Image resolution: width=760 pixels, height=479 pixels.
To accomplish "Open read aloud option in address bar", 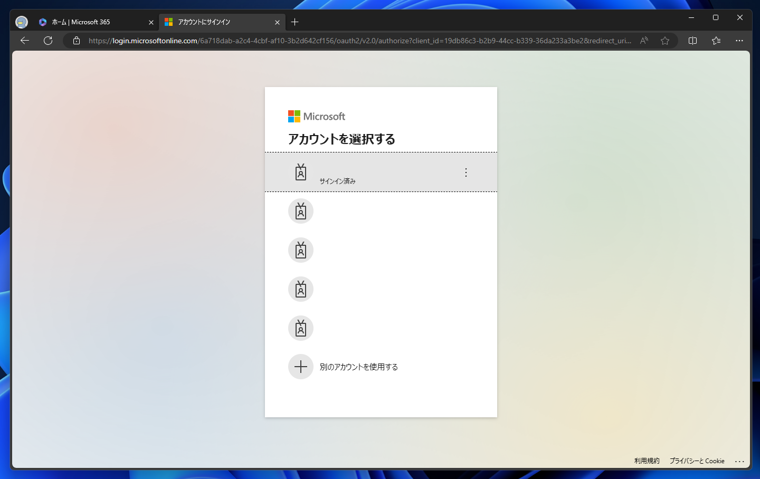I will point(644,41).
